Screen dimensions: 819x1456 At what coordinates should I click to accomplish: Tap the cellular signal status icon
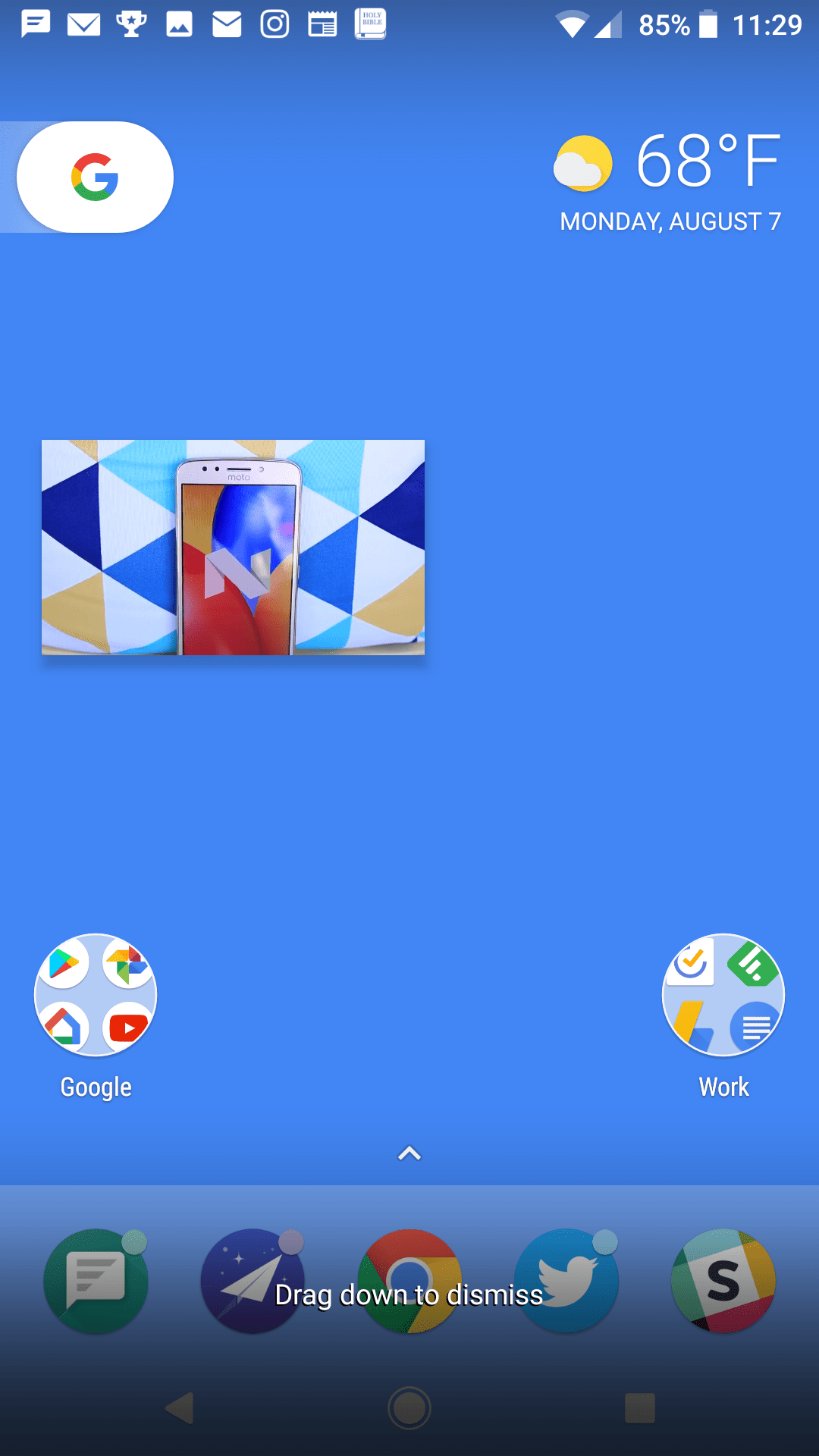tap(608, 25)
